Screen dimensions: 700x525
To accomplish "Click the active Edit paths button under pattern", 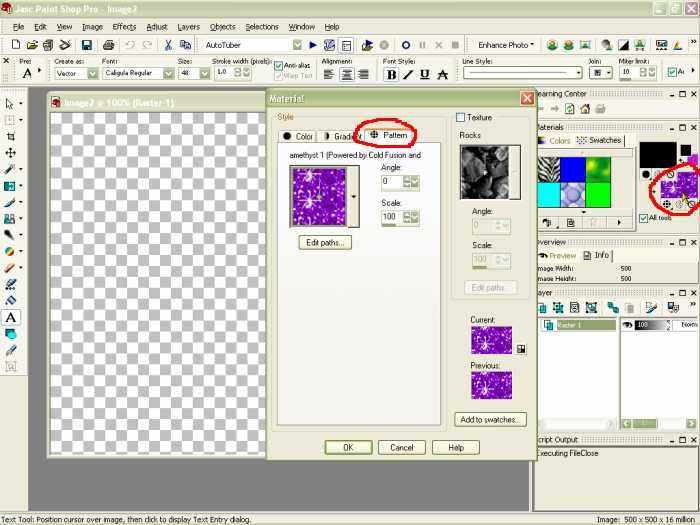I will coord(325,242).
